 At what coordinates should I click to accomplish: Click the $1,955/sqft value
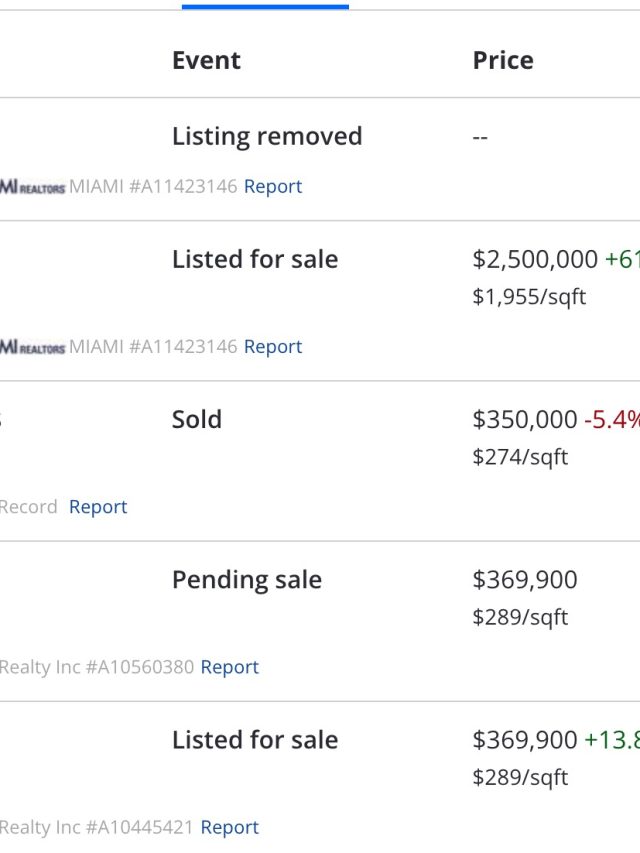[x=529, y=297]
